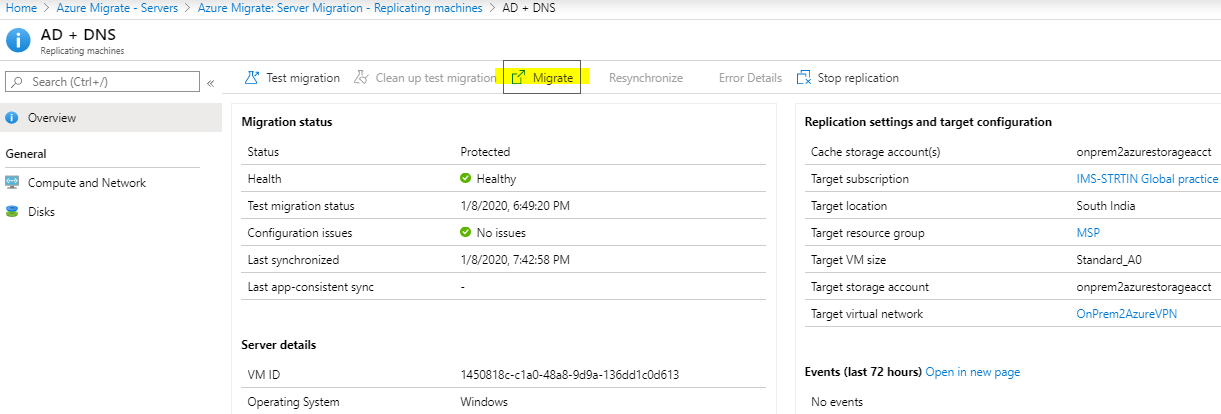Go to Home breadcrumb
The width and height of the screenshot is (1221, 414).
[20, 8]
